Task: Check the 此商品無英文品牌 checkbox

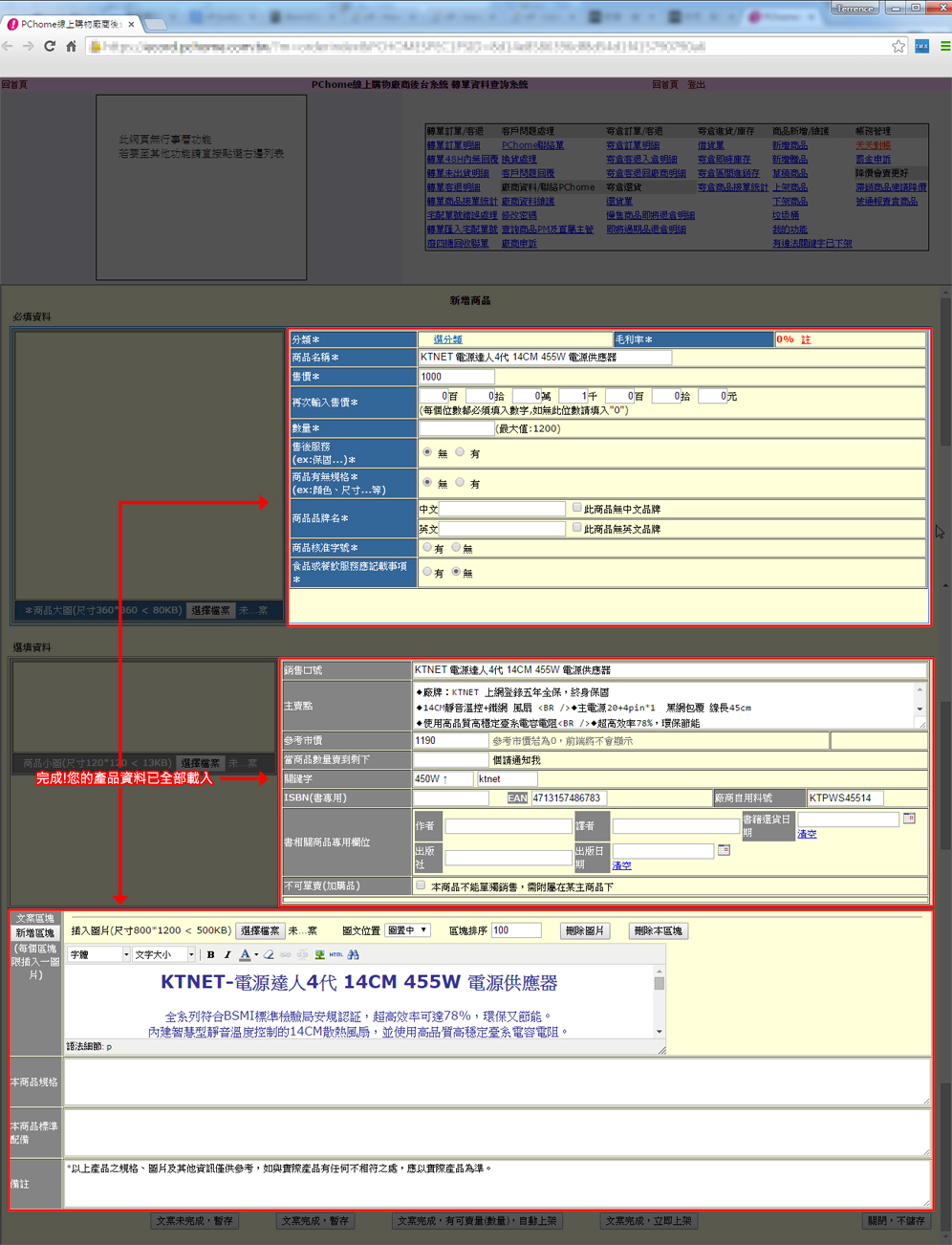Action: [x=576, y=528]
